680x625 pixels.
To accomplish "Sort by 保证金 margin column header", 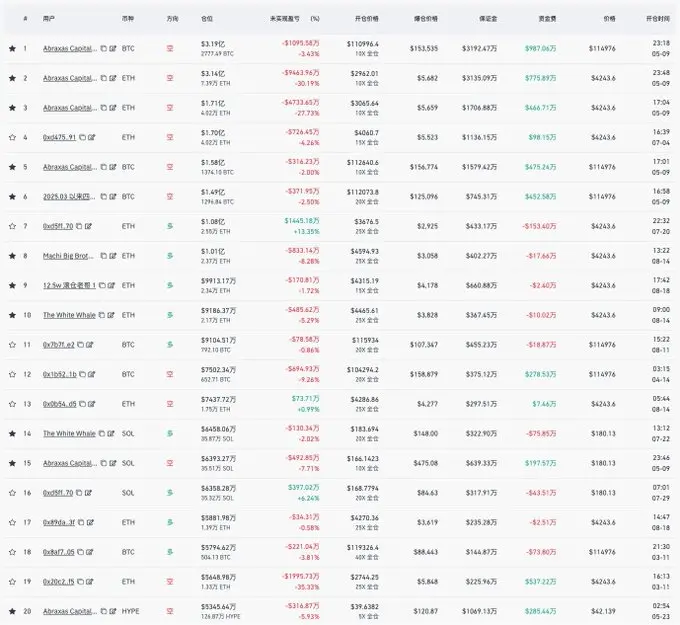I will point(488,19).
